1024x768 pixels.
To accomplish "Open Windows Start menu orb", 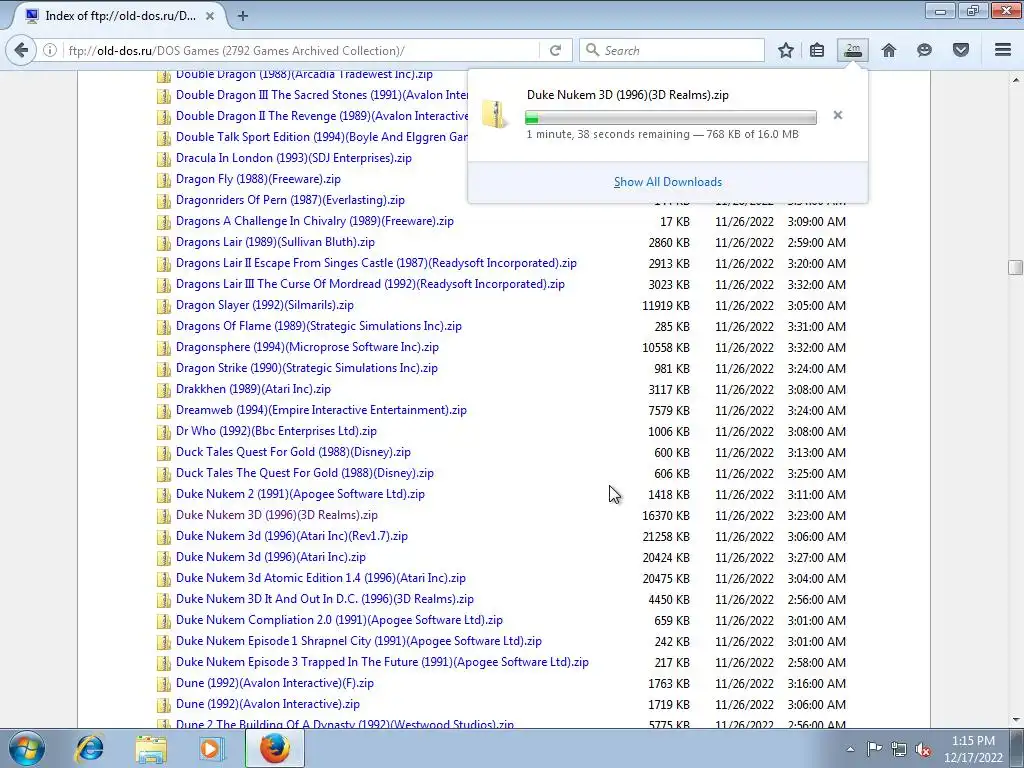I will (27, 748).
